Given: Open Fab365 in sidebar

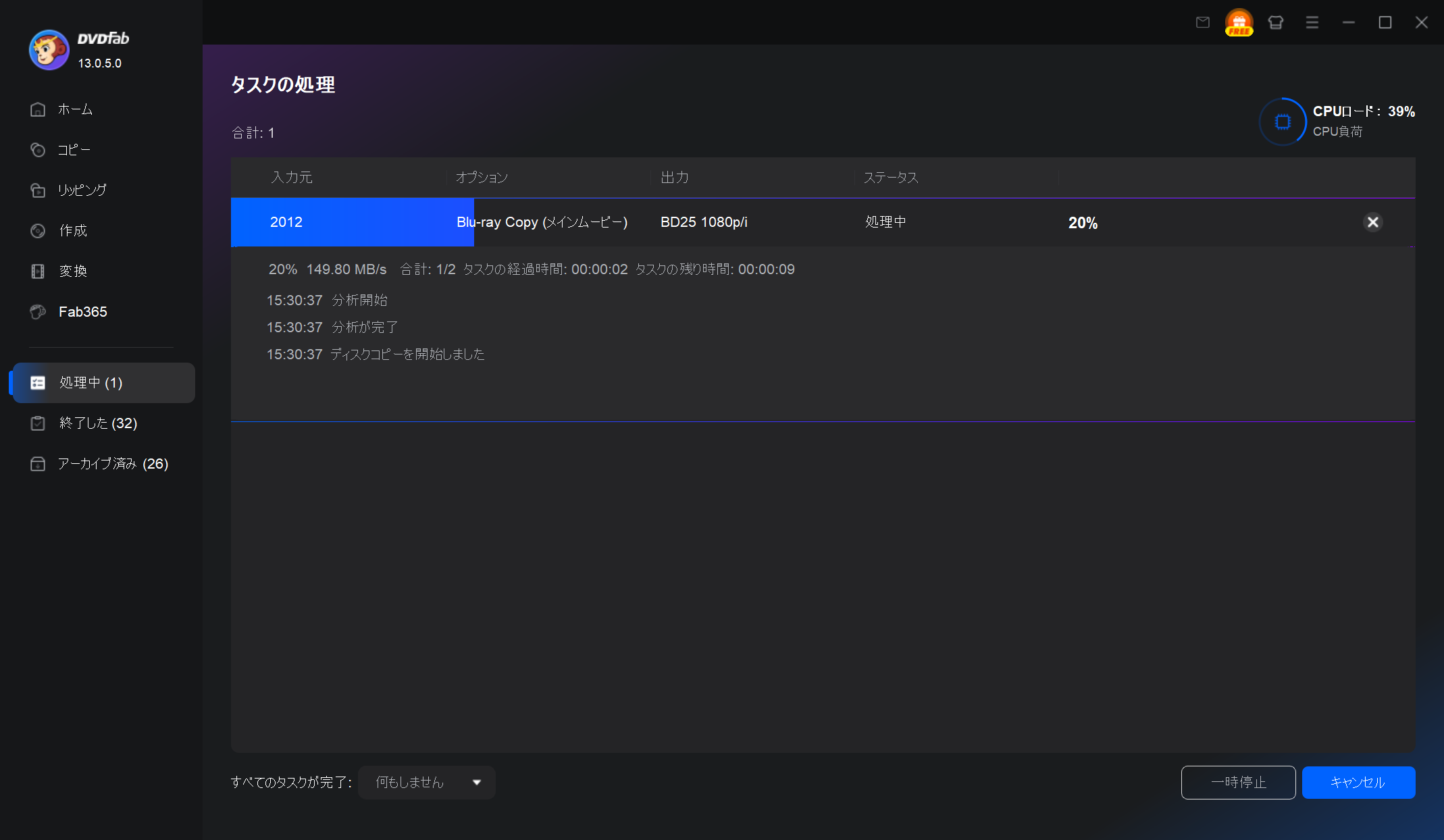Looking at the screenshot, I should (82, 312).
